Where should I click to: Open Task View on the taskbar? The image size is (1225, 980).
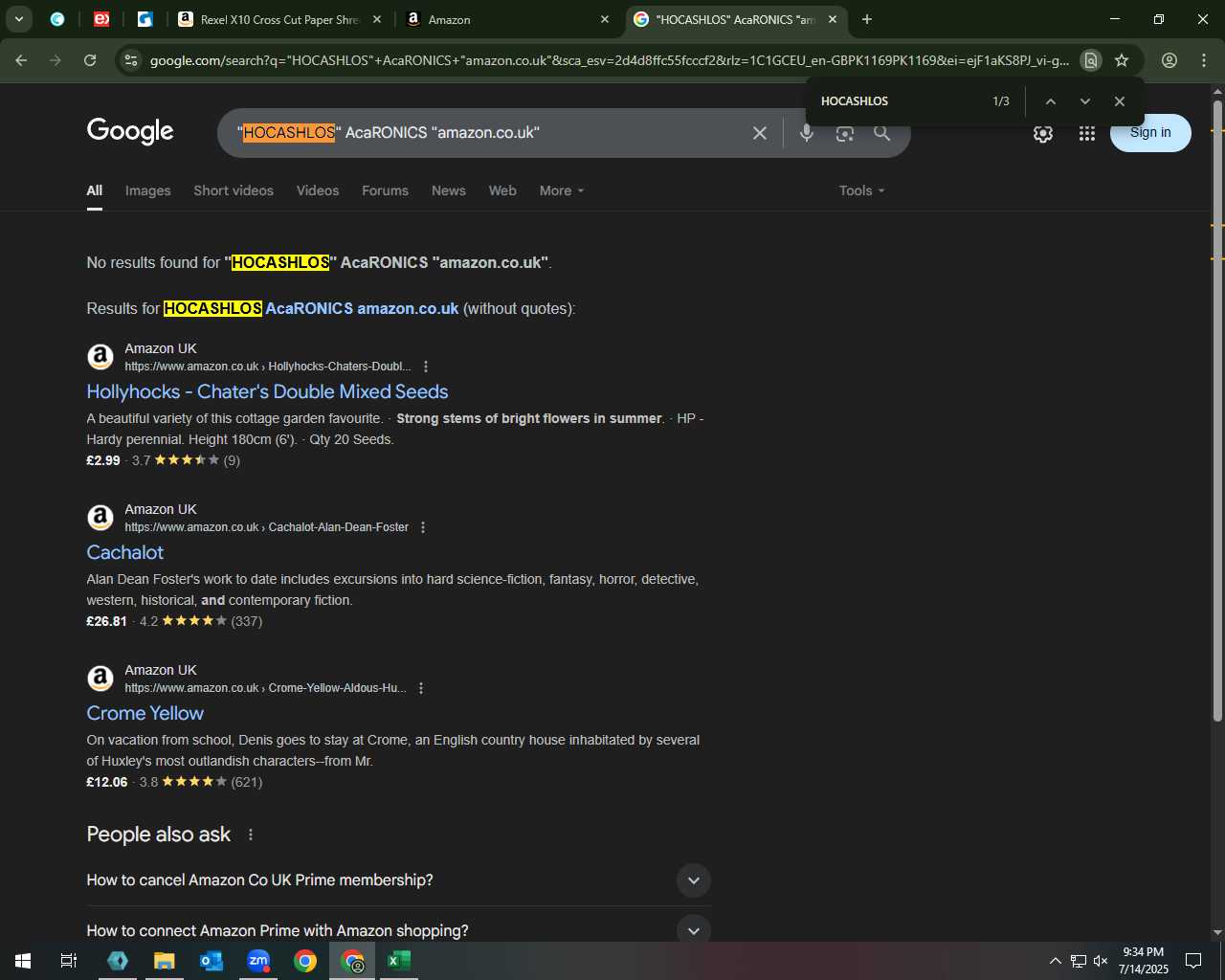(x=69, y=961)
